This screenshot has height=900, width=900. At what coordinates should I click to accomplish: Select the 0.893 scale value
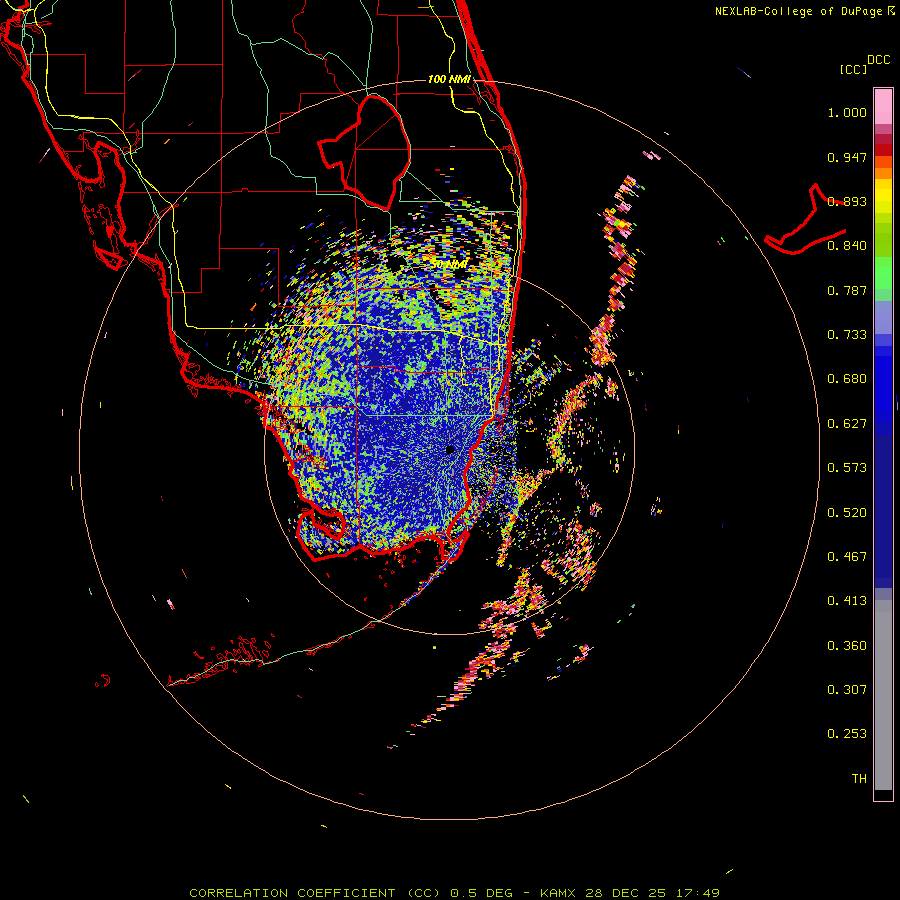847,201
